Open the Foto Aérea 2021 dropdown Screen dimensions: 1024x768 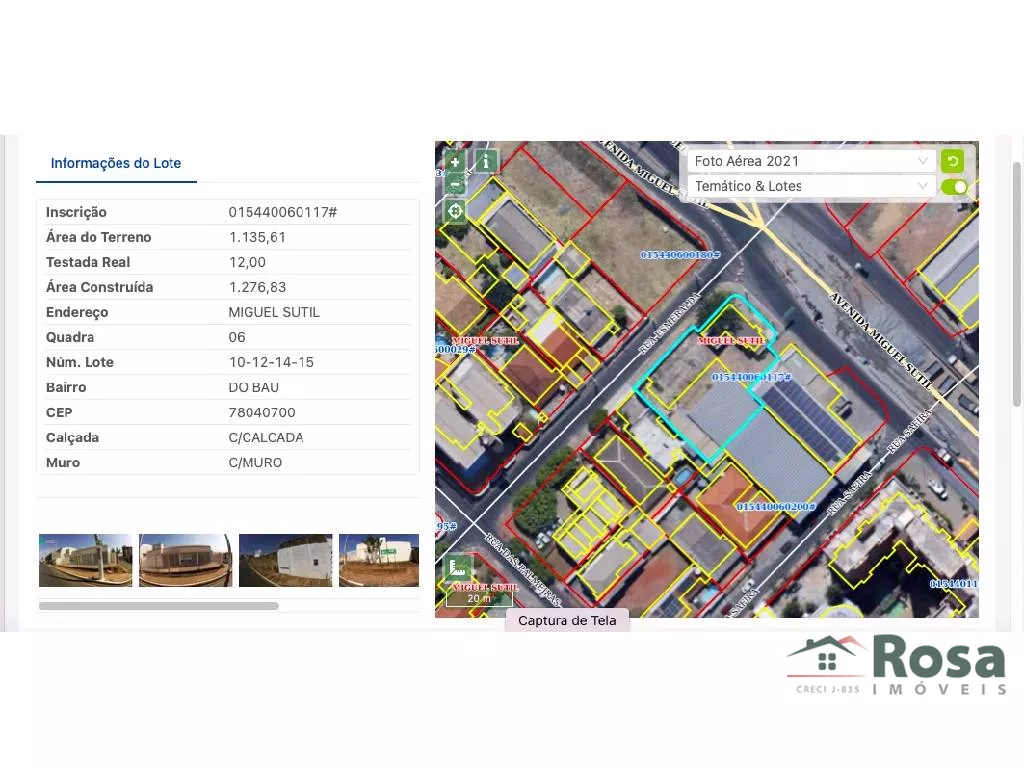[x=810, y=161]
